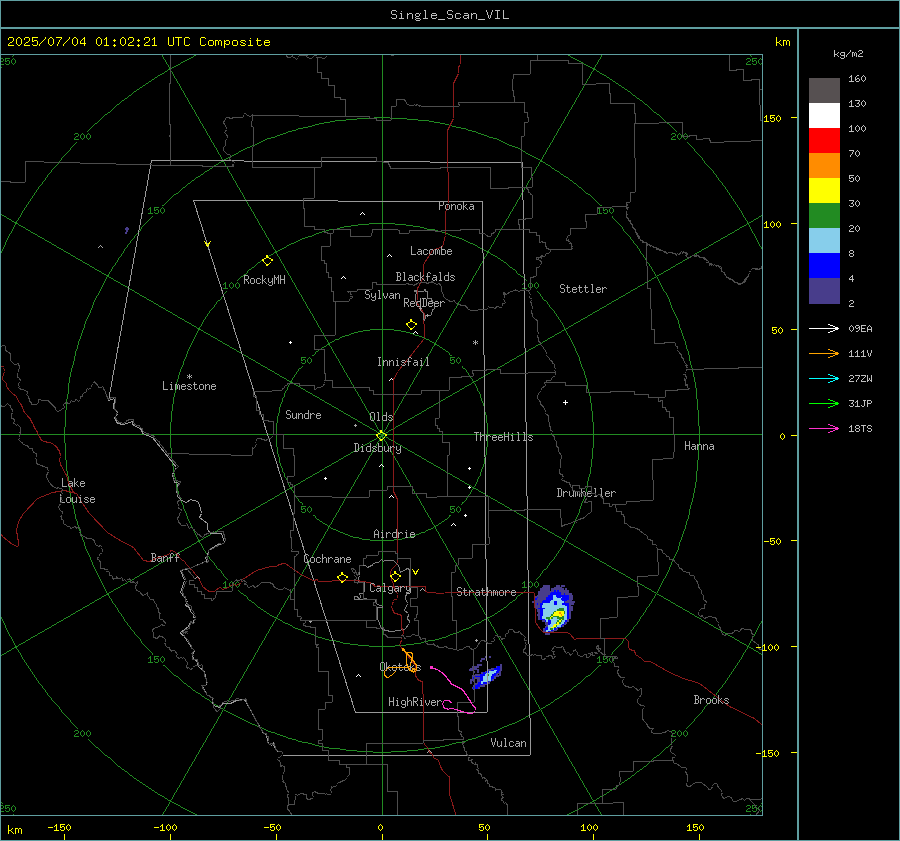Image resolution: width=900 pixels, height=841 pixels.
Task: Click the yellow diamond marker at Cochrane
Action: tap(343, 578)
